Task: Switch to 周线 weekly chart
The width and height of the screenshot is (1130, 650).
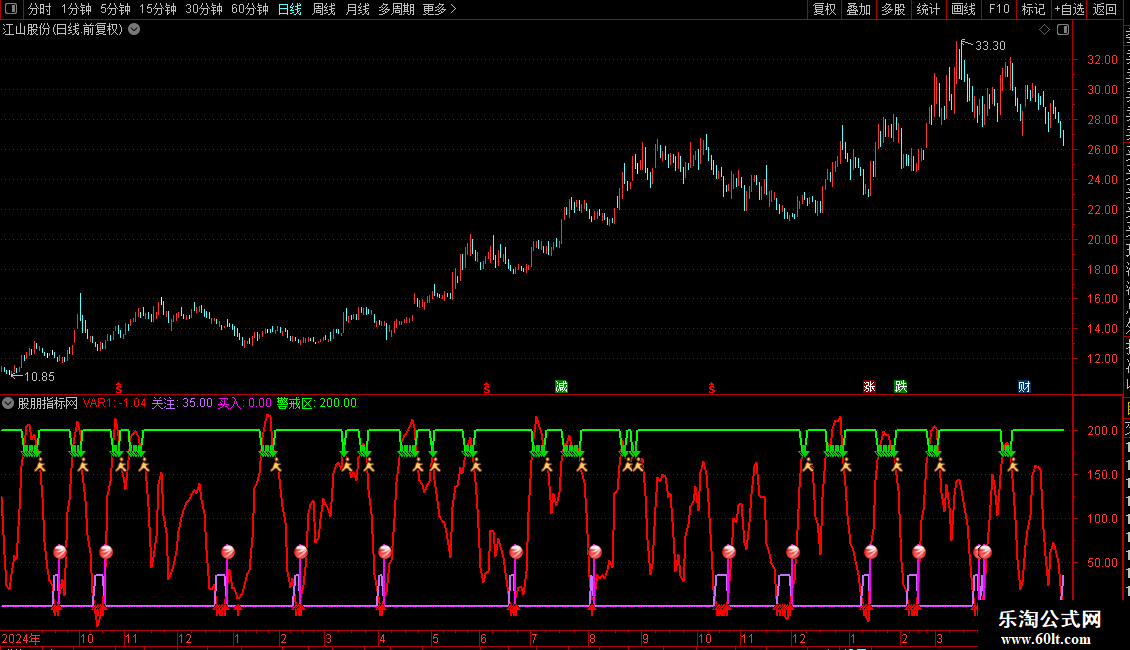Action: [324, 9]
